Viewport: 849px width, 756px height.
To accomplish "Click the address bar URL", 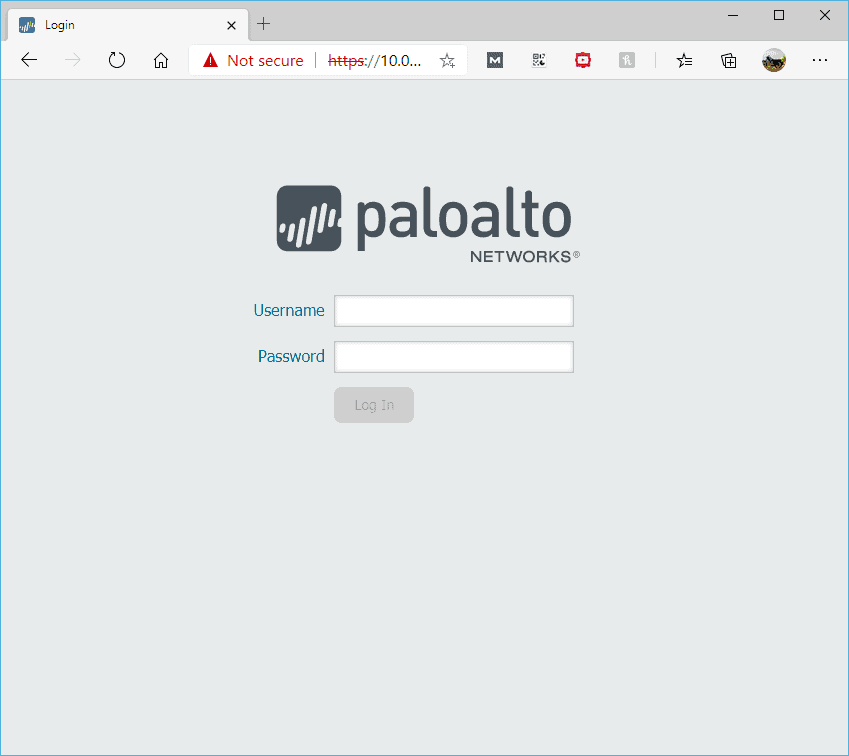I will click(375, 60).
